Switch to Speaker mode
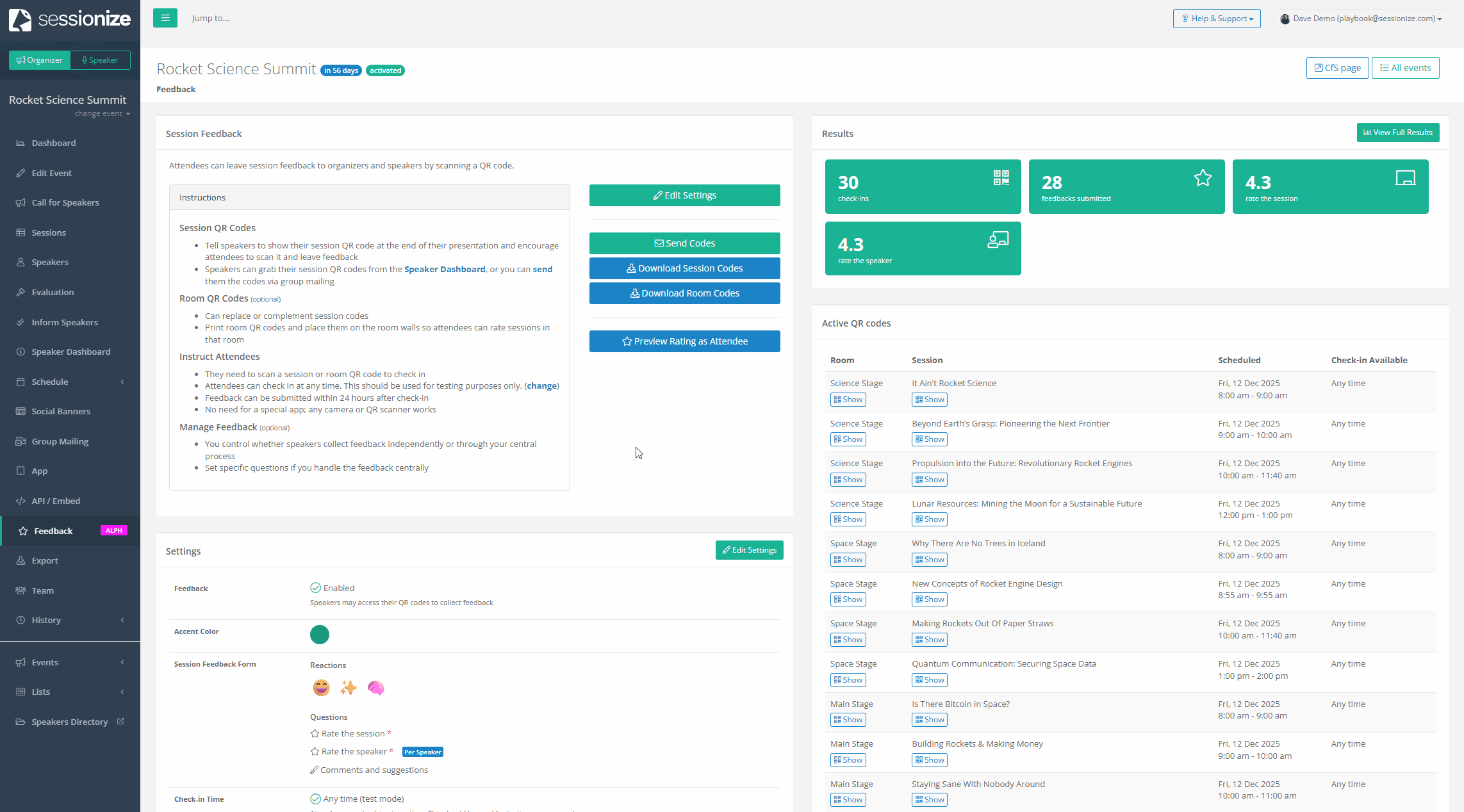This screenshot has width=1464, height=812. coord(100,60)
